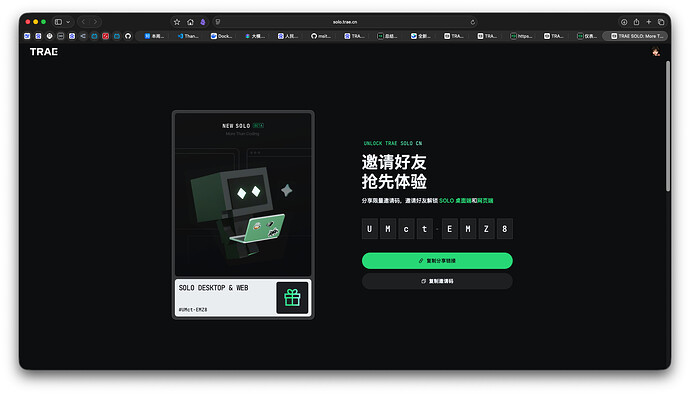Click invite code character 'Z'
Image resolution: width=690 pixels, height=394 pixels.
pyautogui.click(x=486, y=229)
